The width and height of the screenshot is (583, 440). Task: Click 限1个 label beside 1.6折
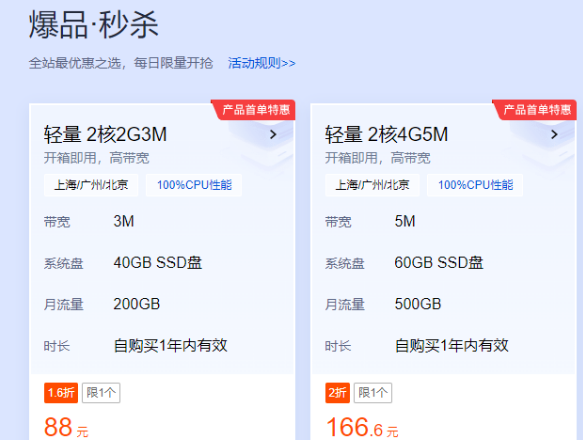click(x=101, y=393)
